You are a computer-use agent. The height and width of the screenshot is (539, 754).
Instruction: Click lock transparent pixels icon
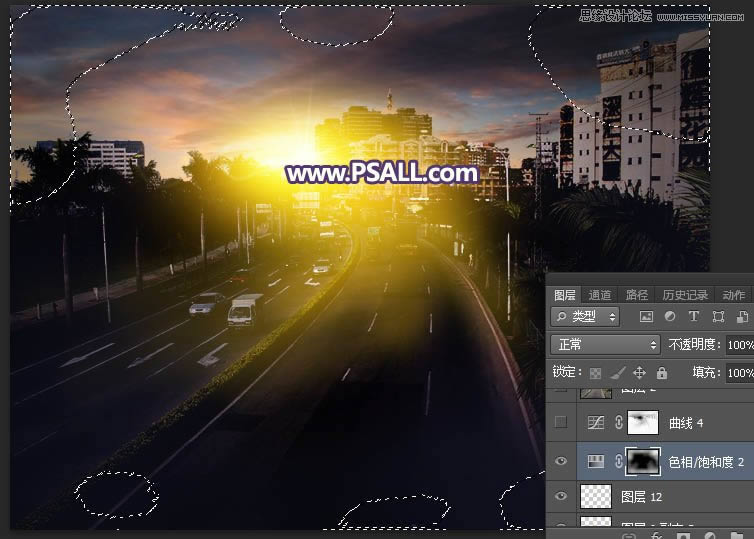(x=598, y=373)
